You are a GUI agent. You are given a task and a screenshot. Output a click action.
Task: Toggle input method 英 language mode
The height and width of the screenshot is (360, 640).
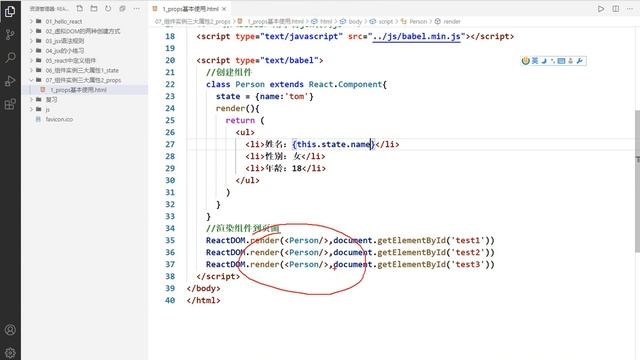[535, 61]
